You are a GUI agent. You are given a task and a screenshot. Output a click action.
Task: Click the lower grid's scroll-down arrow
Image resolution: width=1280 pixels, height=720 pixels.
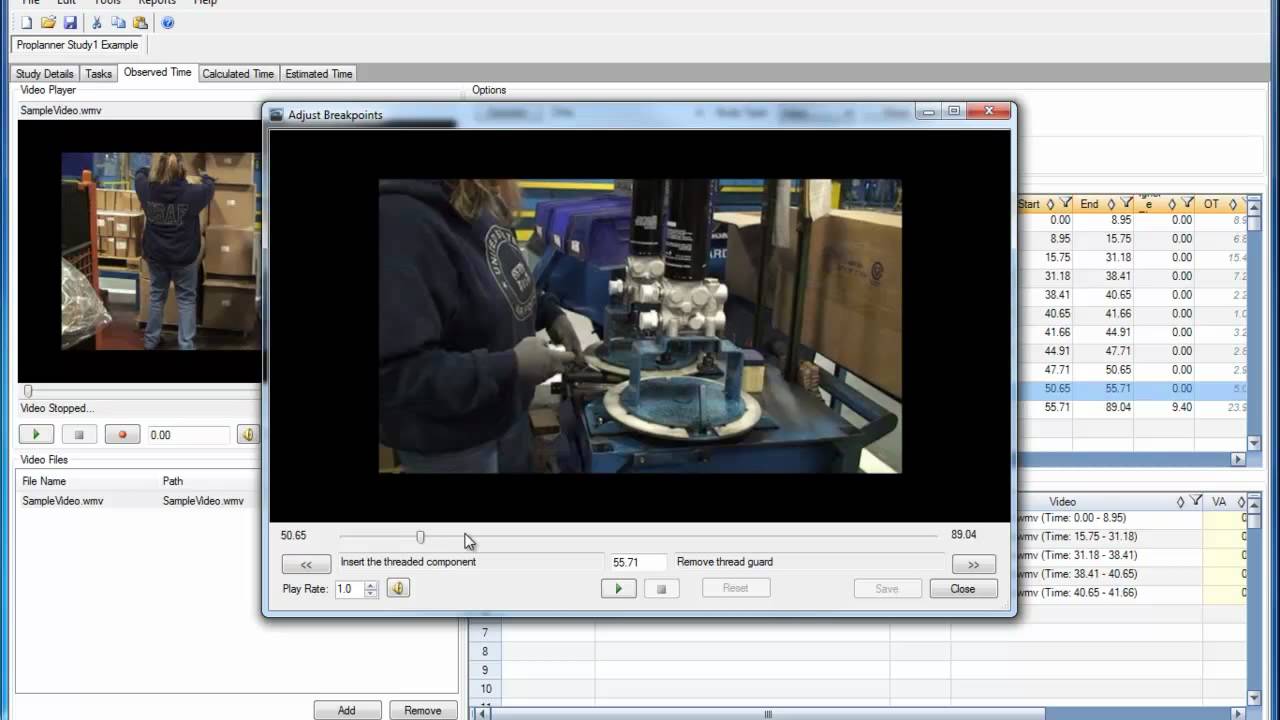click(1254, 697)
